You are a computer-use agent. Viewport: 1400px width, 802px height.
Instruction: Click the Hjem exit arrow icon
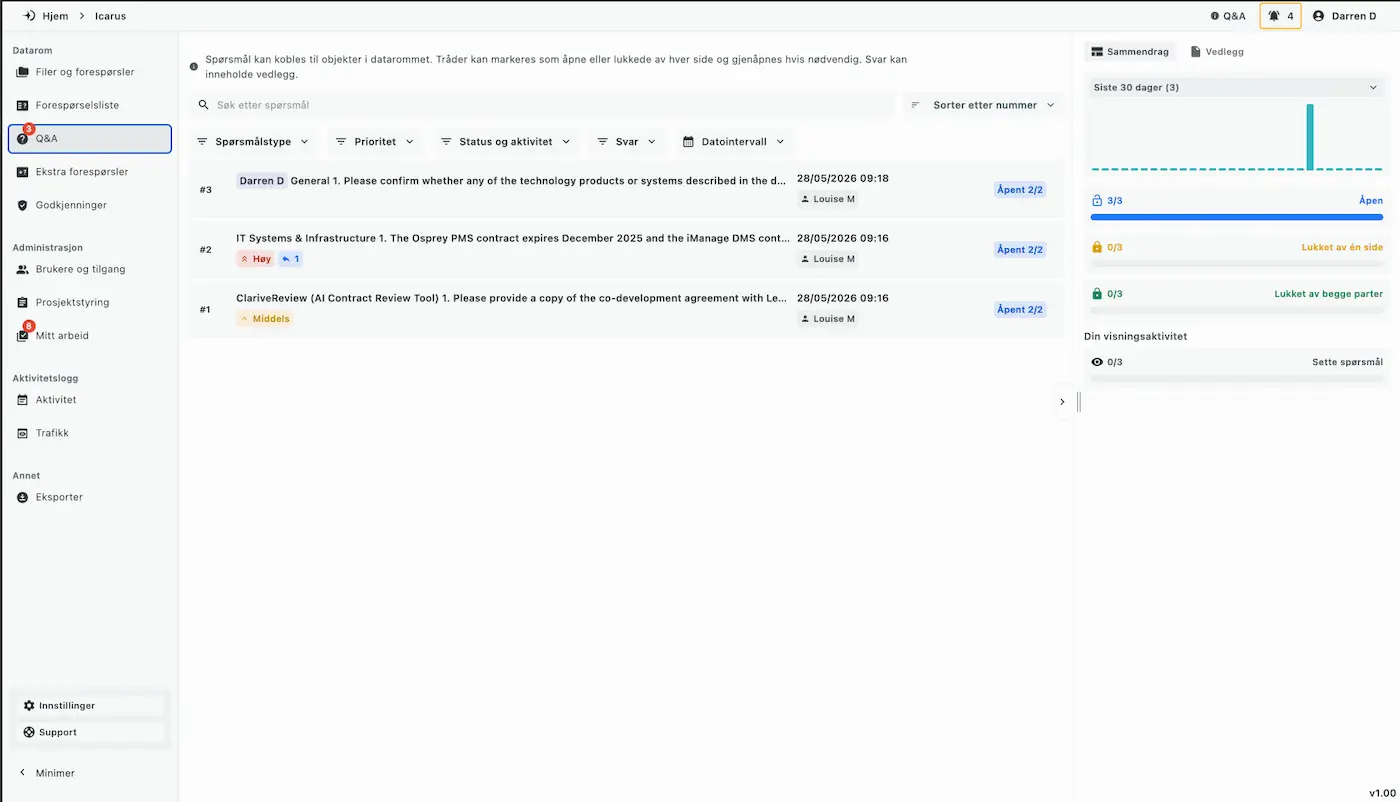pos(29,16)
